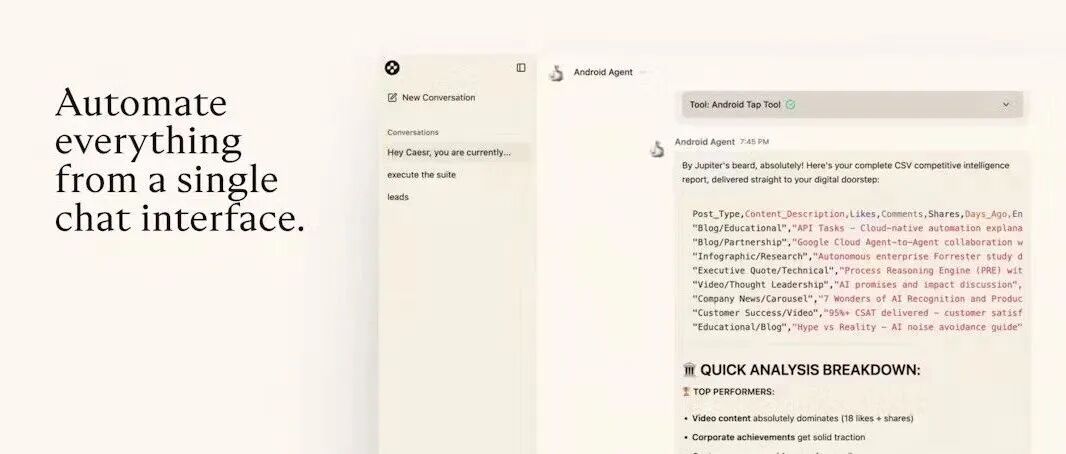Click the Android Agent sender name in message
The image size is (1066, 454).
click(704, 142)
